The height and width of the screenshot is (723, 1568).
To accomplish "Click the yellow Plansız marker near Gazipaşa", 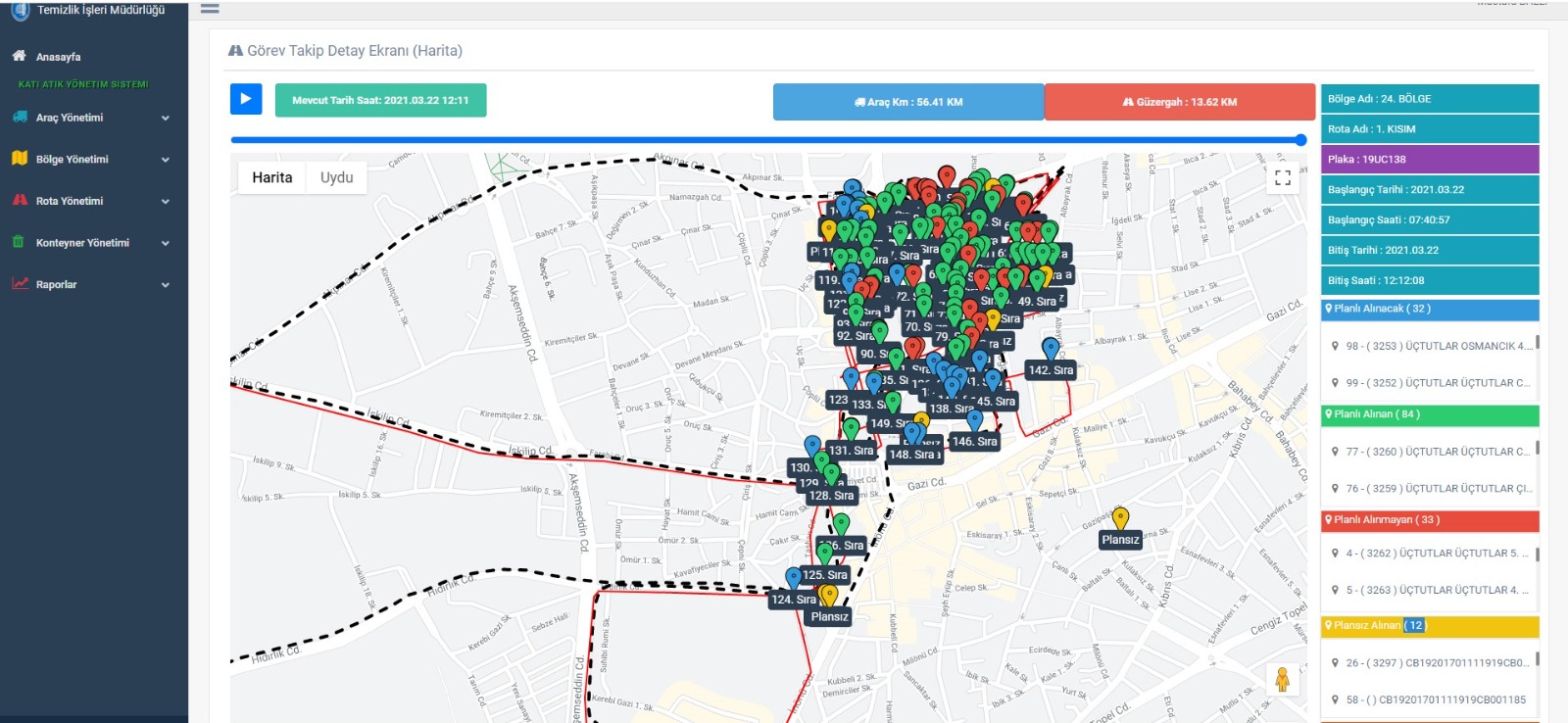I will [1120, 518].
